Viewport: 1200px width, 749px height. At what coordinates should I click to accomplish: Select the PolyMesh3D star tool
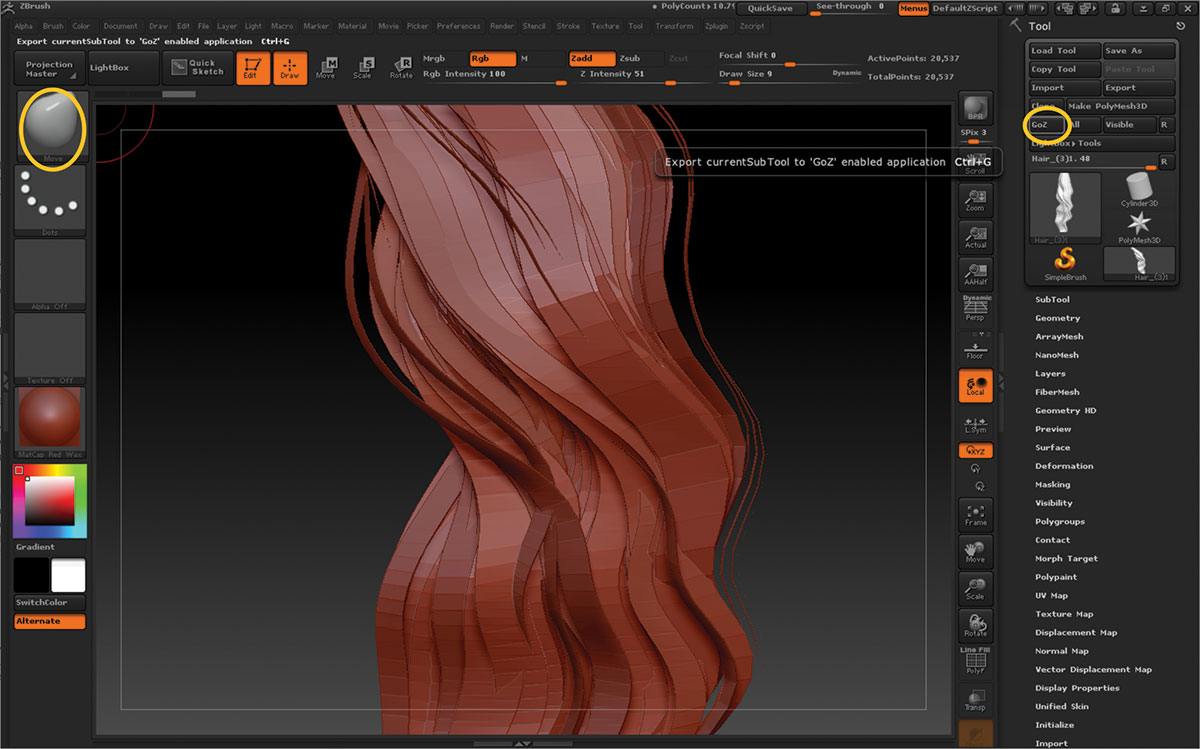click(1138, 227)
